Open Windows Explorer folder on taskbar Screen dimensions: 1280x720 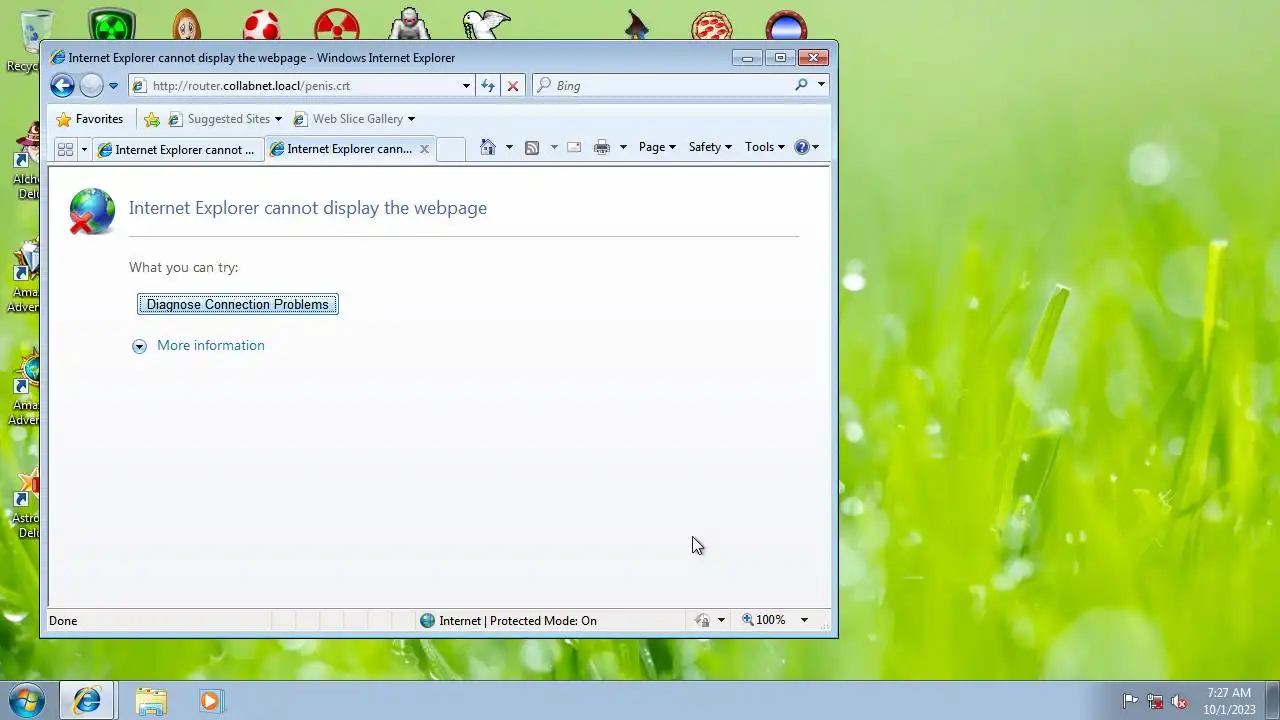(x=151, y=701)
